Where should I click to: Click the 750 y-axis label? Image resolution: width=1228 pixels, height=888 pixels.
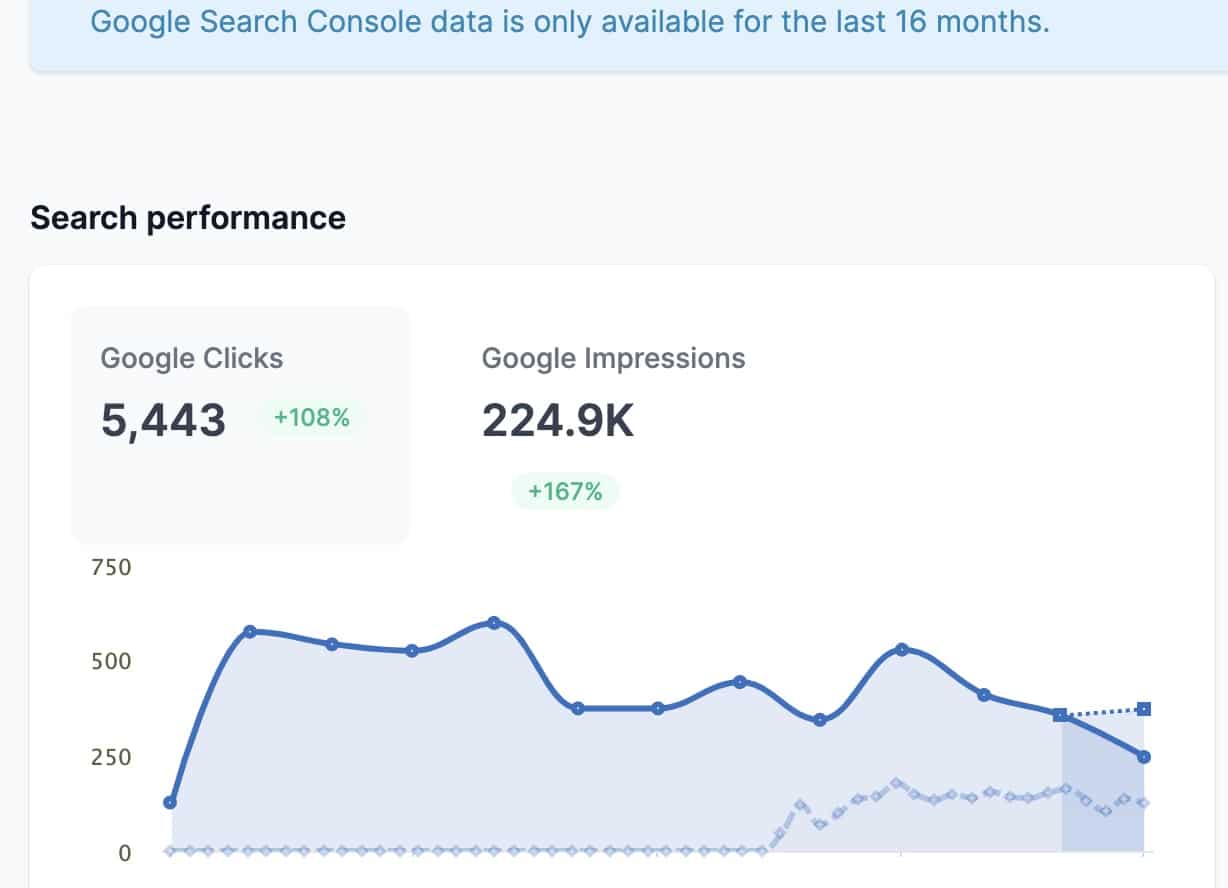[x=111, y=567]
